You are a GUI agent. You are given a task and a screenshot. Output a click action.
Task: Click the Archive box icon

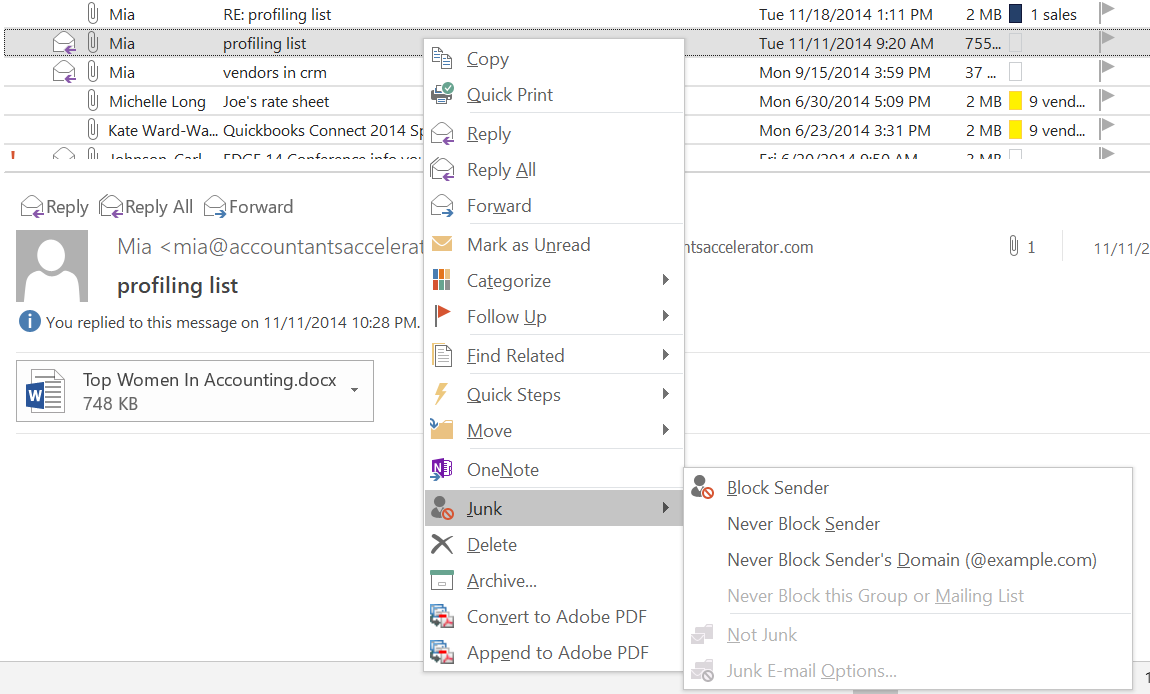tap(442, 581)
